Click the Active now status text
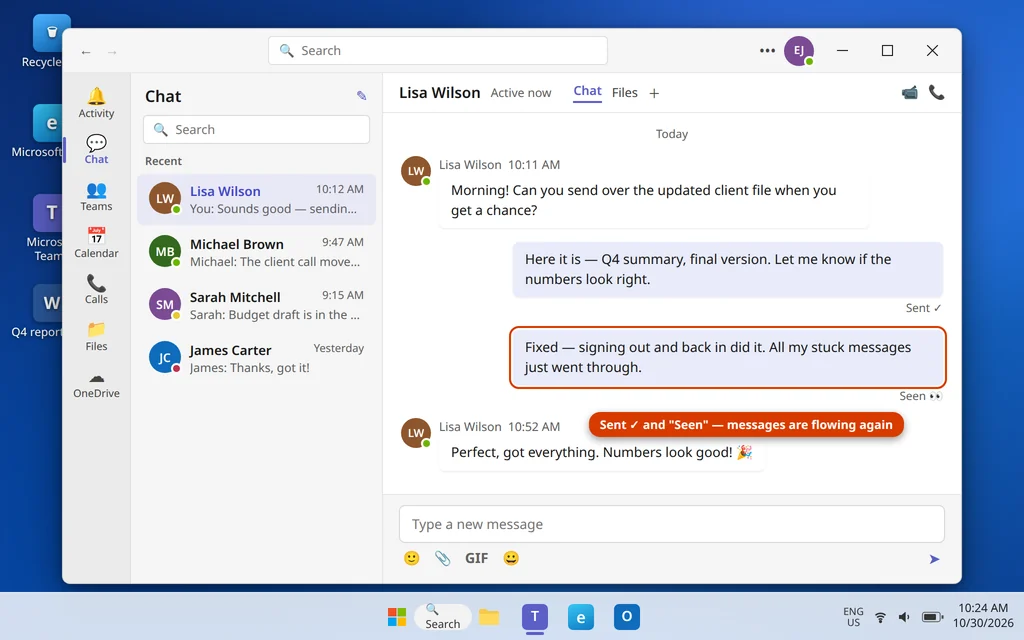The width and height of the screenshot is (1024, 640). point(520,93)
